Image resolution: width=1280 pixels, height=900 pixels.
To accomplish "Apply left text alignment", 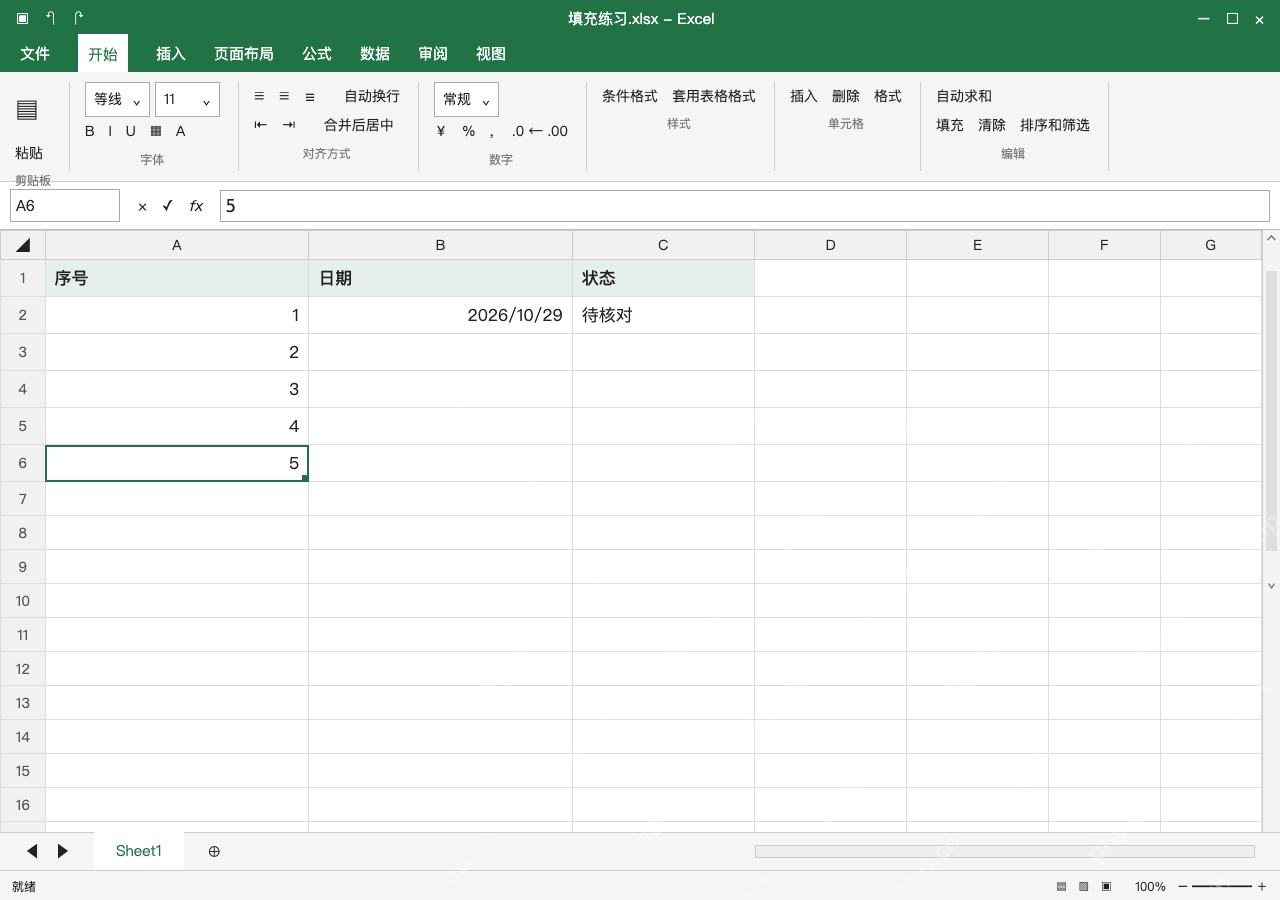I will tap(259, 96).
